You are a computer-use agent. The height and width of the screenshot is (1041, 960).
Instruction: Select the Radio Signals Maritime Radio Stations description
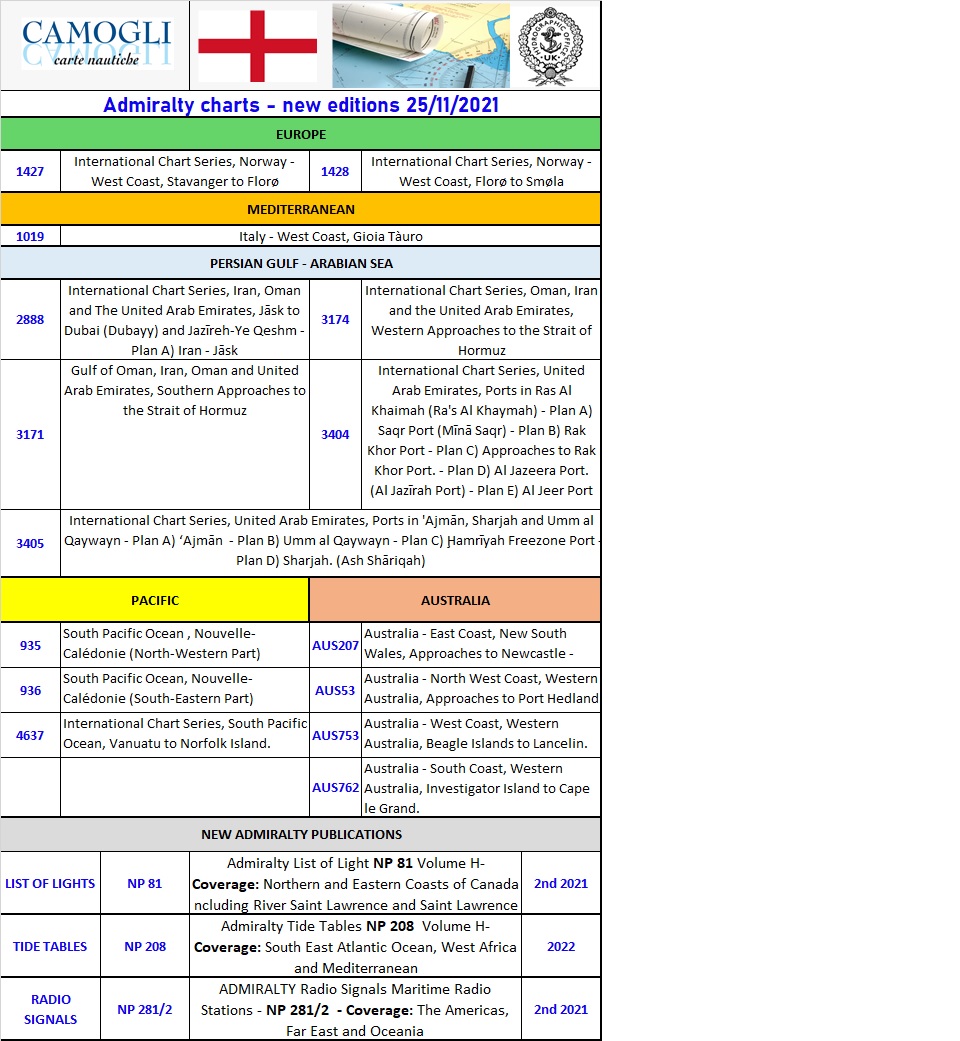click(x=355, y=1010)
